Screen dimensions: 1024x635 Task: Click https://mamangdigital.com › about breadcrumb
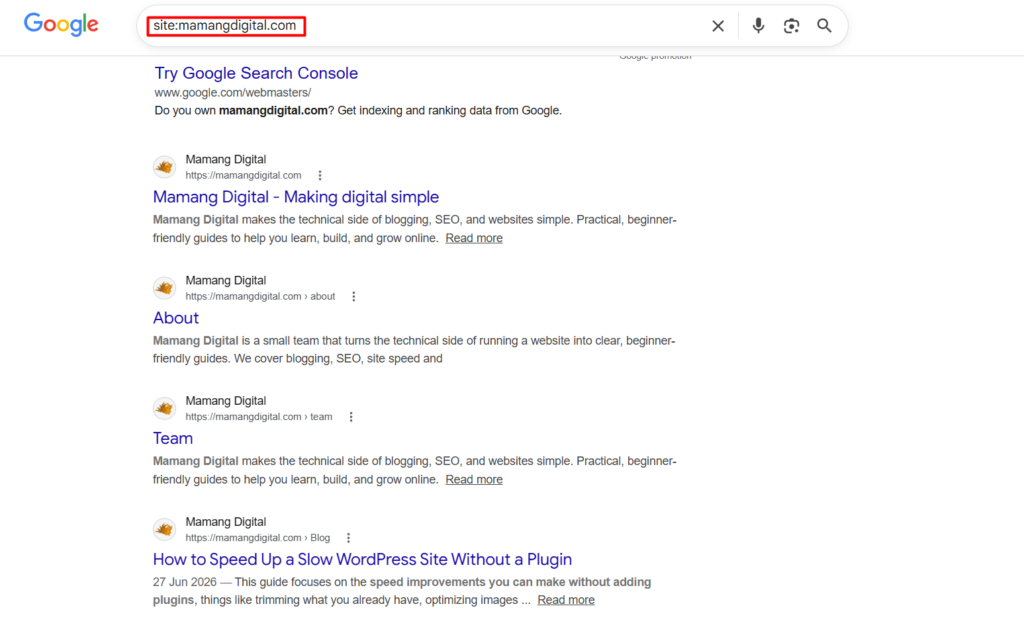point(261,297)
